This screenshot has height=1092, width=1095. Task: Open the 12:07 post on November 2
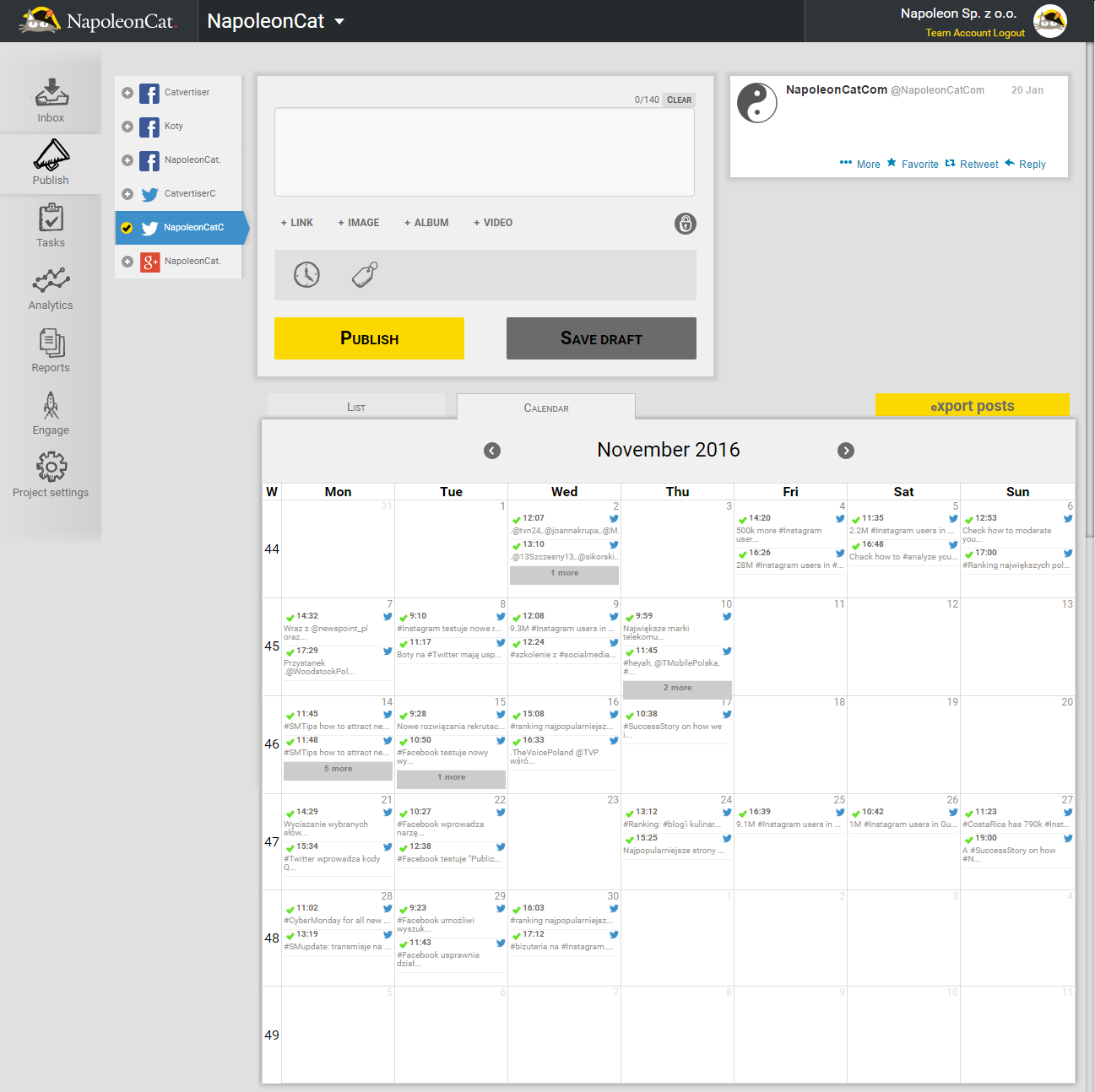click(x=564, y=524)
